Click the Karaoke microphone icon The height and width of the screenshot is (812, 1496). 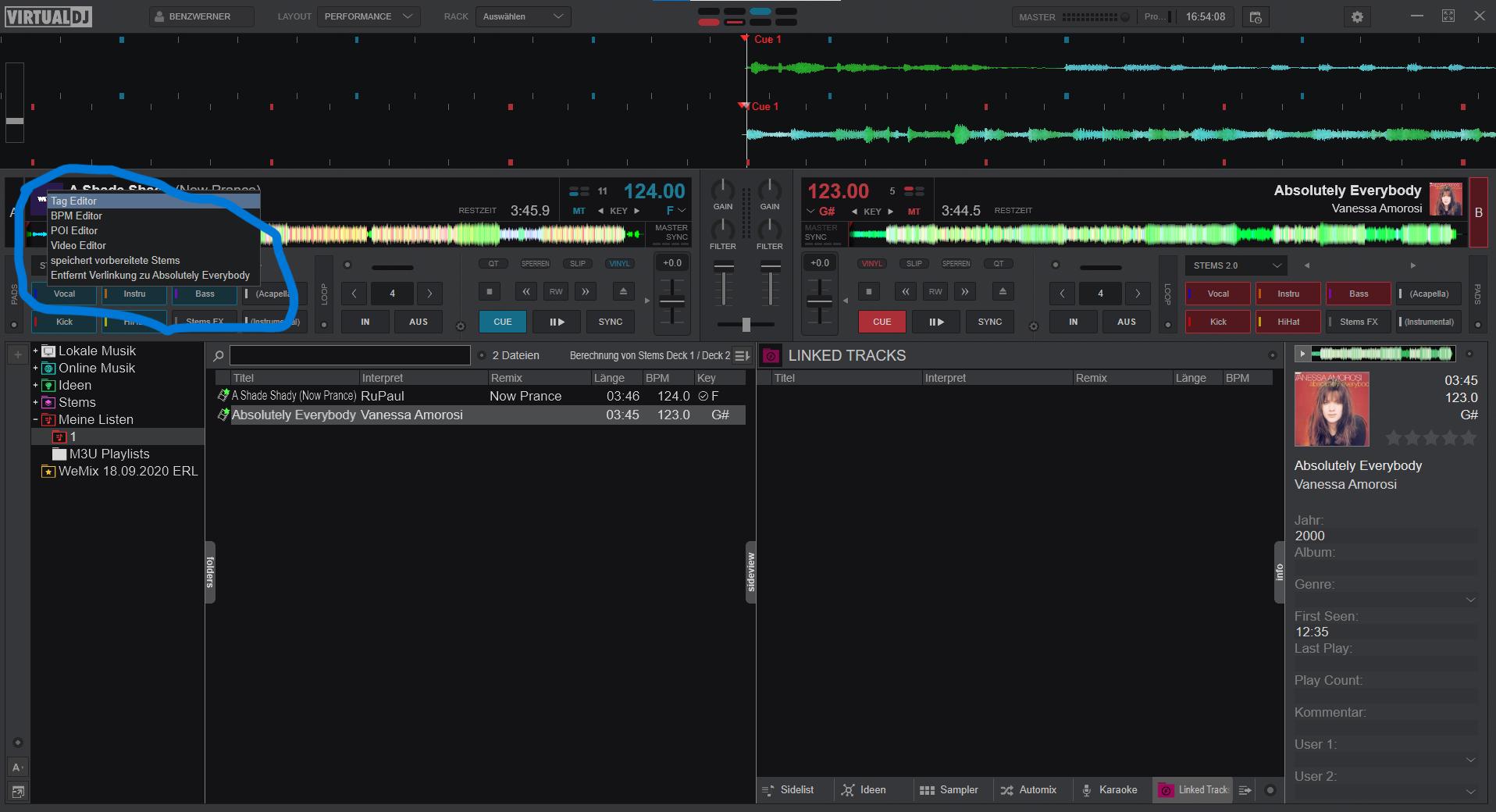(1086, 790)
